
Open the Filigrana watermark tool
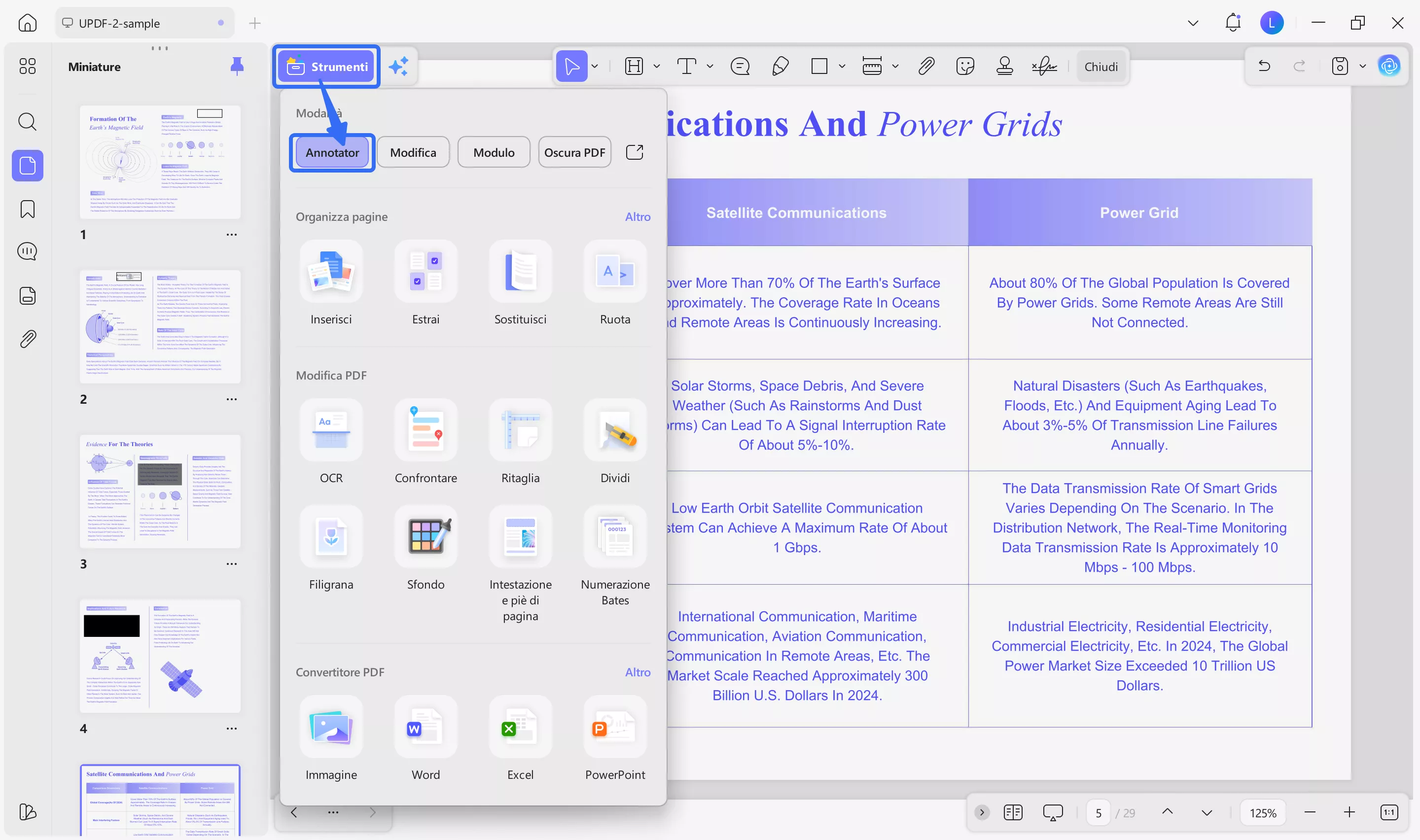tap(331, 537)
